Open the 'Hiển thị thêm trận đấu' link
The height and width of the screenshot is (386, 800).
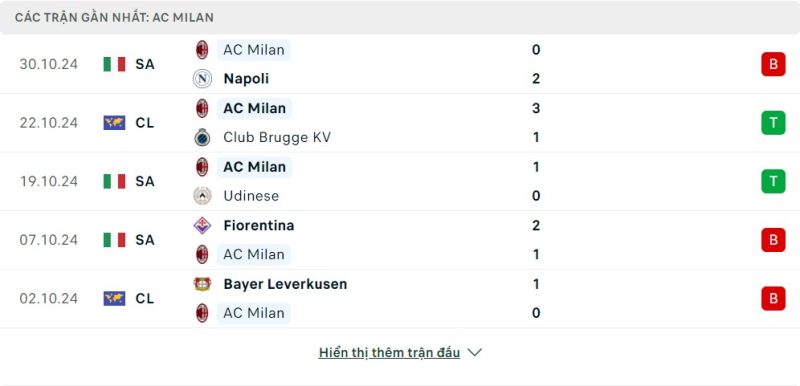pyautogui.click(x=389, y=353)
